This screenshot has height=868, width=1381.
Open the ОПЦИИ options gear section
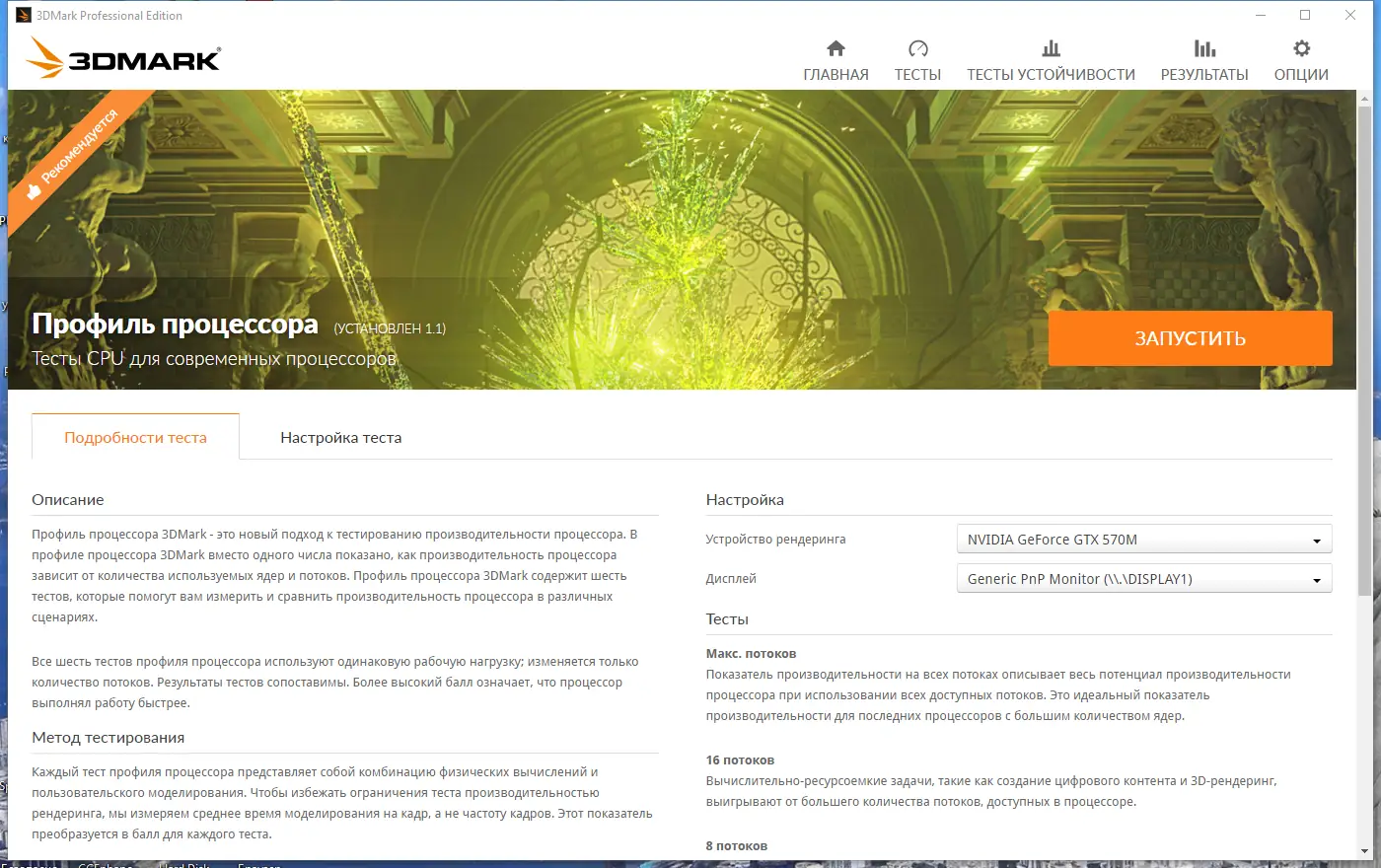[1301, 61]
